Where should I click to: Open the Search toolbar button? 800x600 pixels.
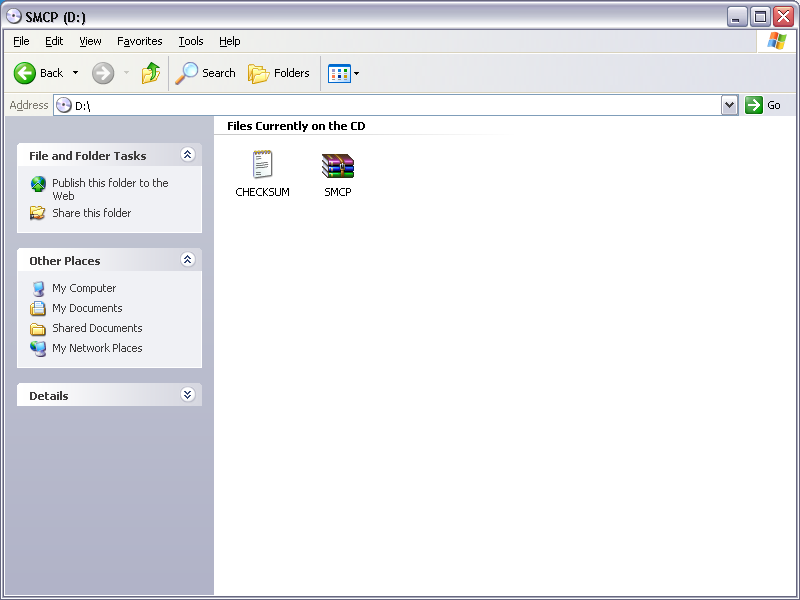(206, 73)
